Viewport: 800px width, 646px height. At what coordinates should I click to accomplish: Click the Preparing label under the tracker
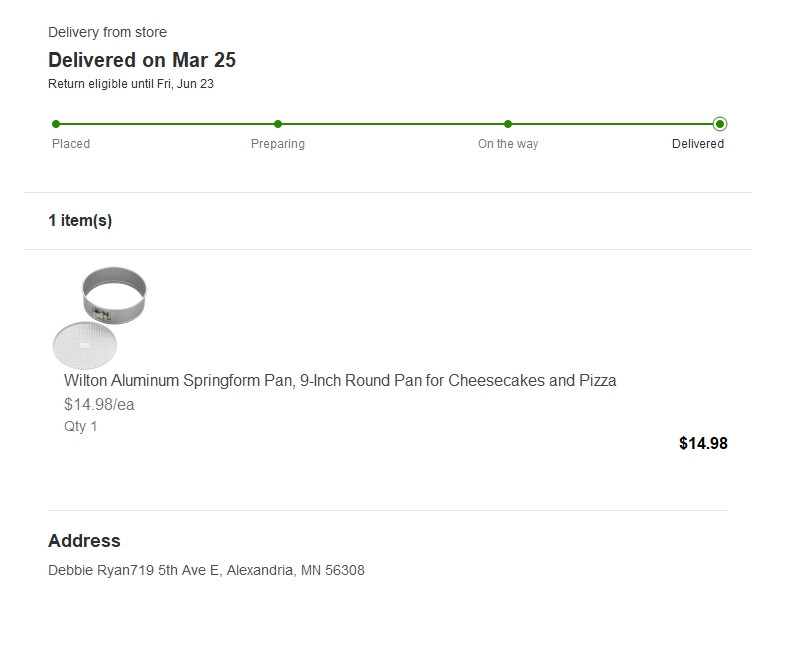click(x=278, y=144)
